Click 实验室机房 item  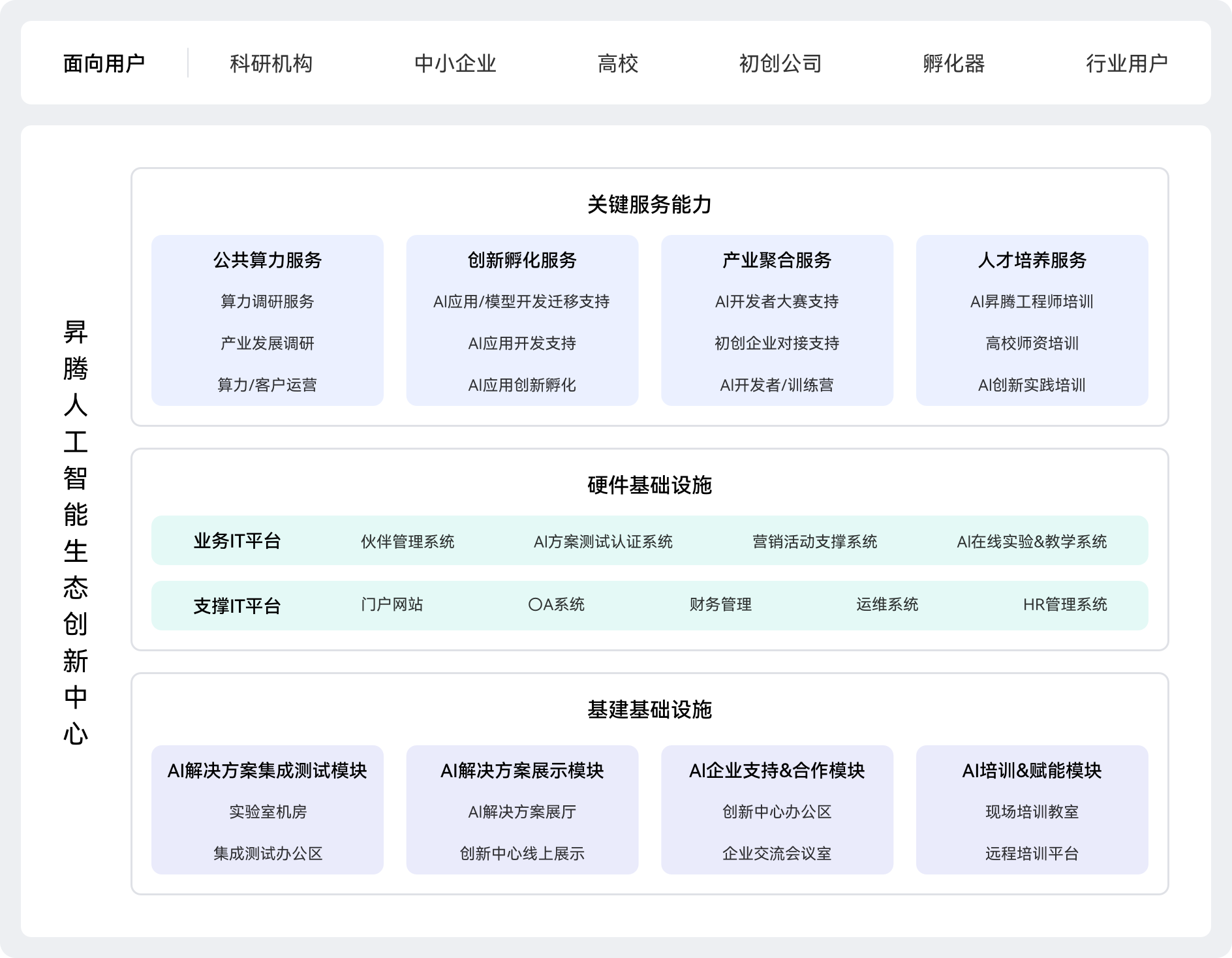tap(268, 812)
